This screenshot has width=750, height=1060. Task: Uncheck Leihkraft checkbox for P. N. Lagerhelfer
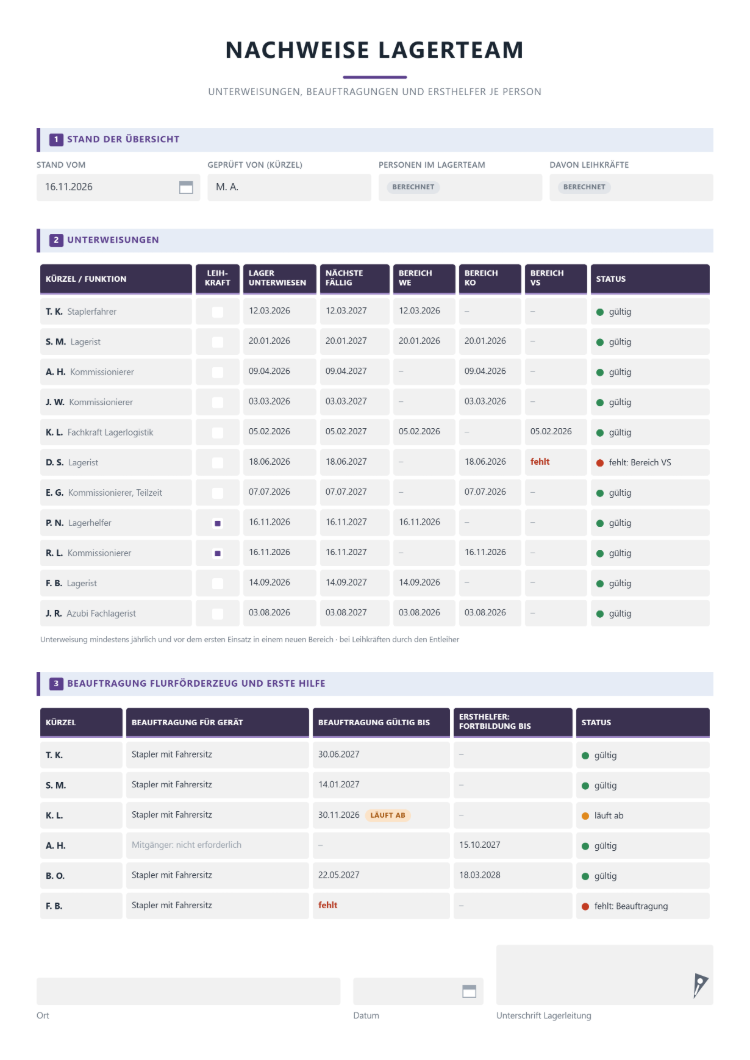pos(217,523)
